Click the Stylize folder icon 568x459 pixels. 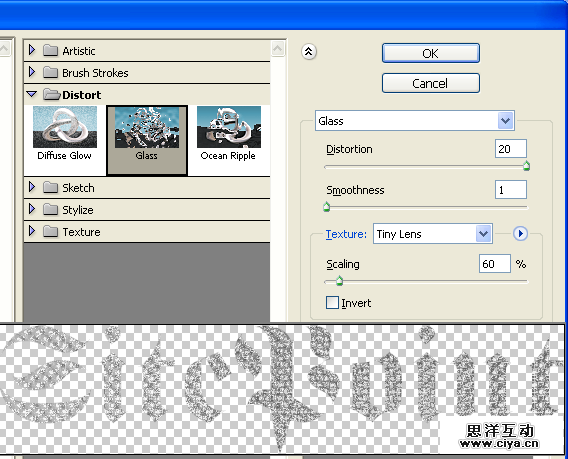pyautogui.click(x=50, y=209)
